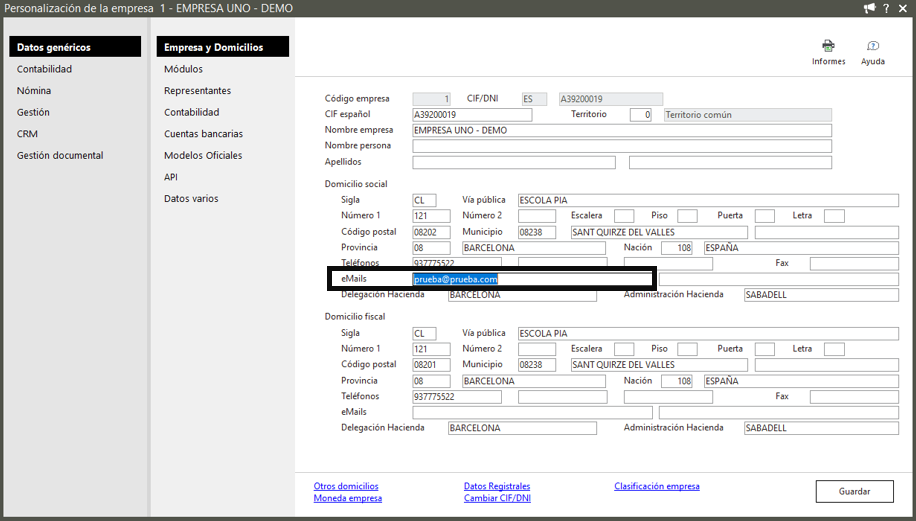916x521 pixels.
Task: Click the Domicilio social heading text
Action: pyautogui.click(x=356, y=184)
